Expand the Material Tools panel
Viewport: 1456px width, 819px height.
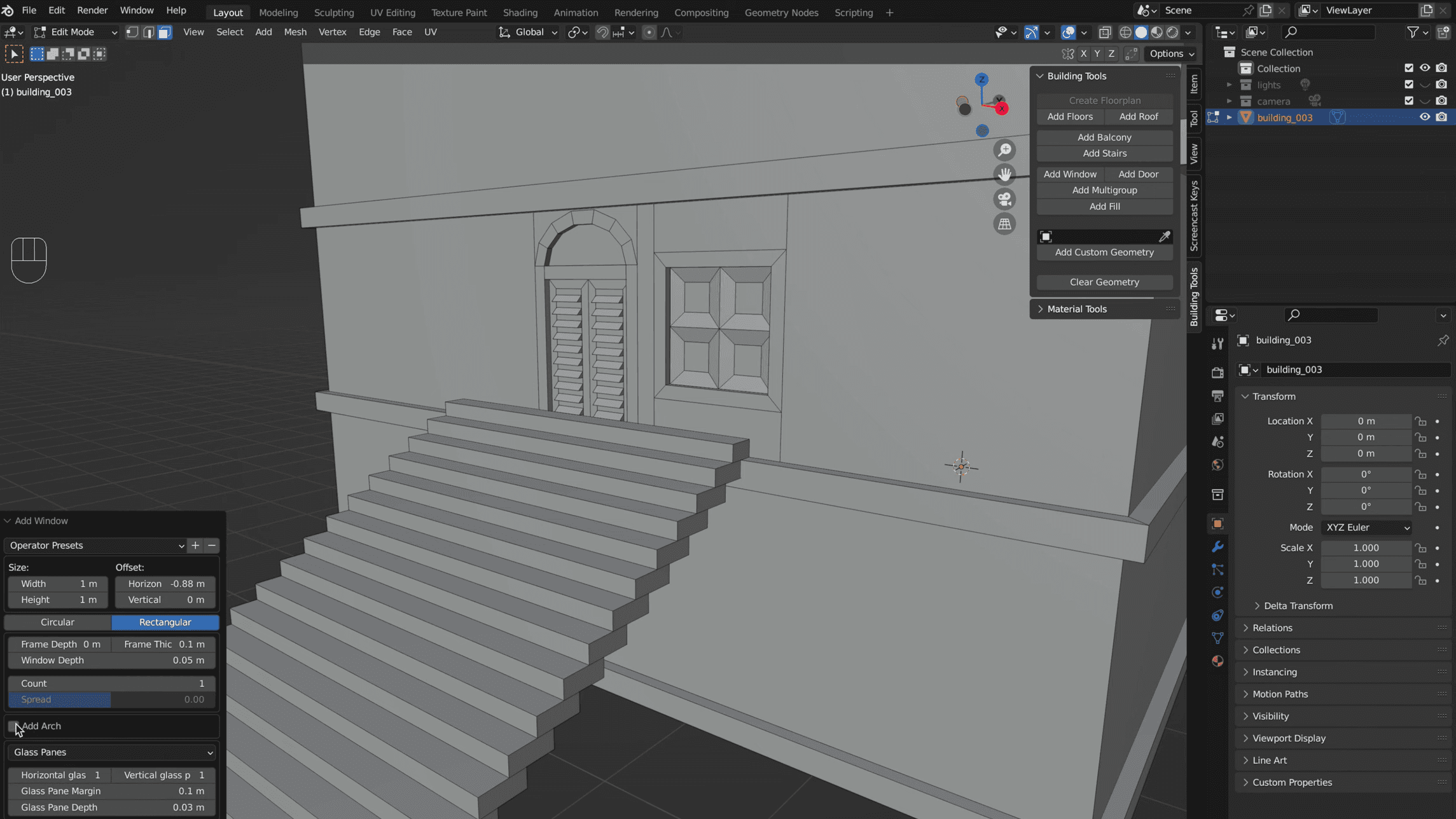(x=1077, y=309)
